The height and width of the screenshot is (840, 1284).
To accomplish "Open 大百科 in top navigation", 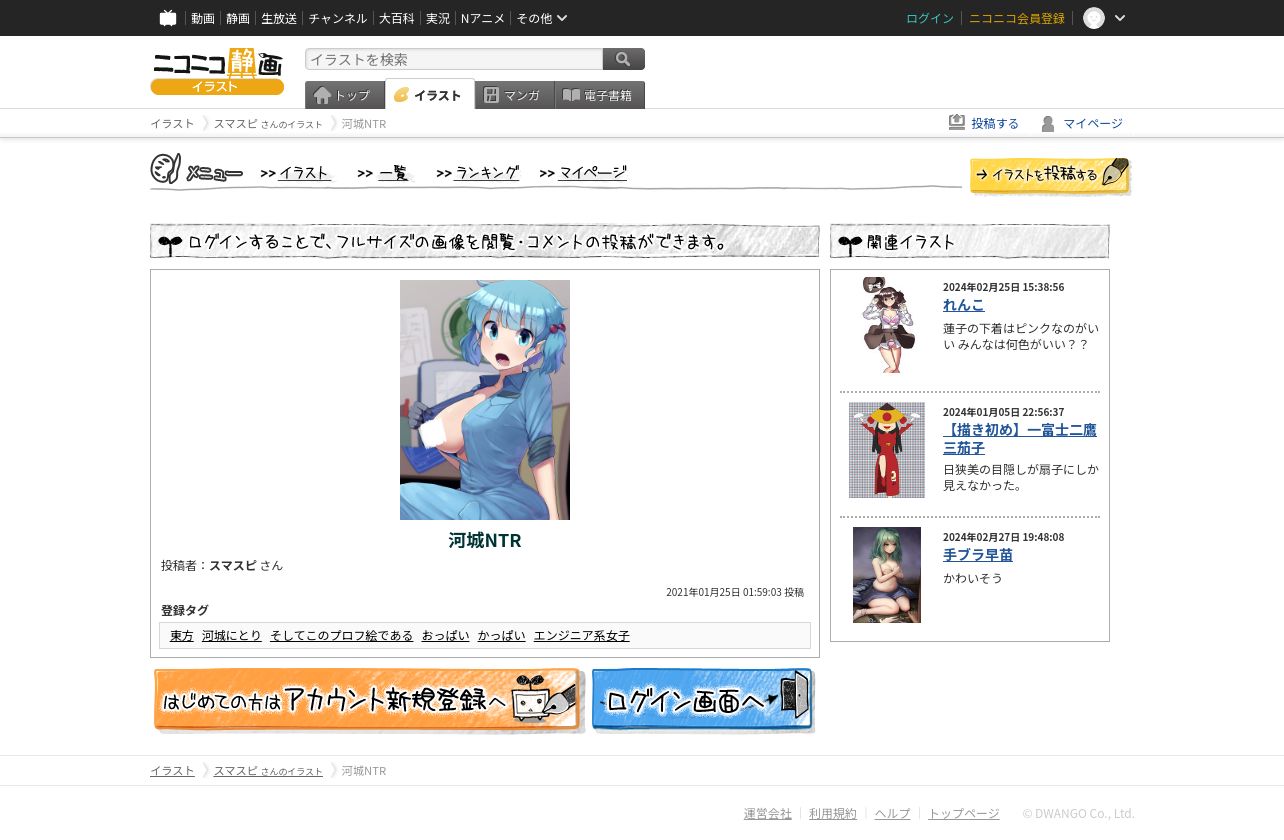I will click(396, 18).
